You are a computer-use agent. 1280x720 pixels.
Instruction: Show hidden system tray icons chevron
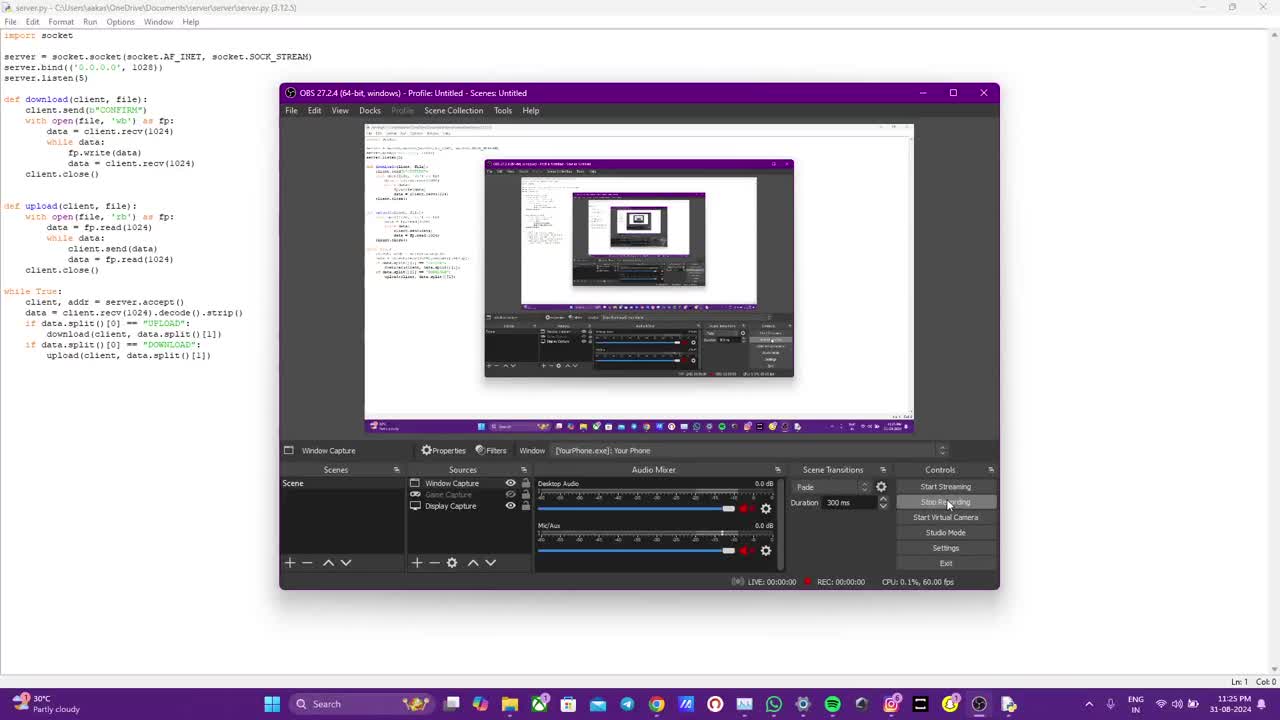(x=1090, y=704)
